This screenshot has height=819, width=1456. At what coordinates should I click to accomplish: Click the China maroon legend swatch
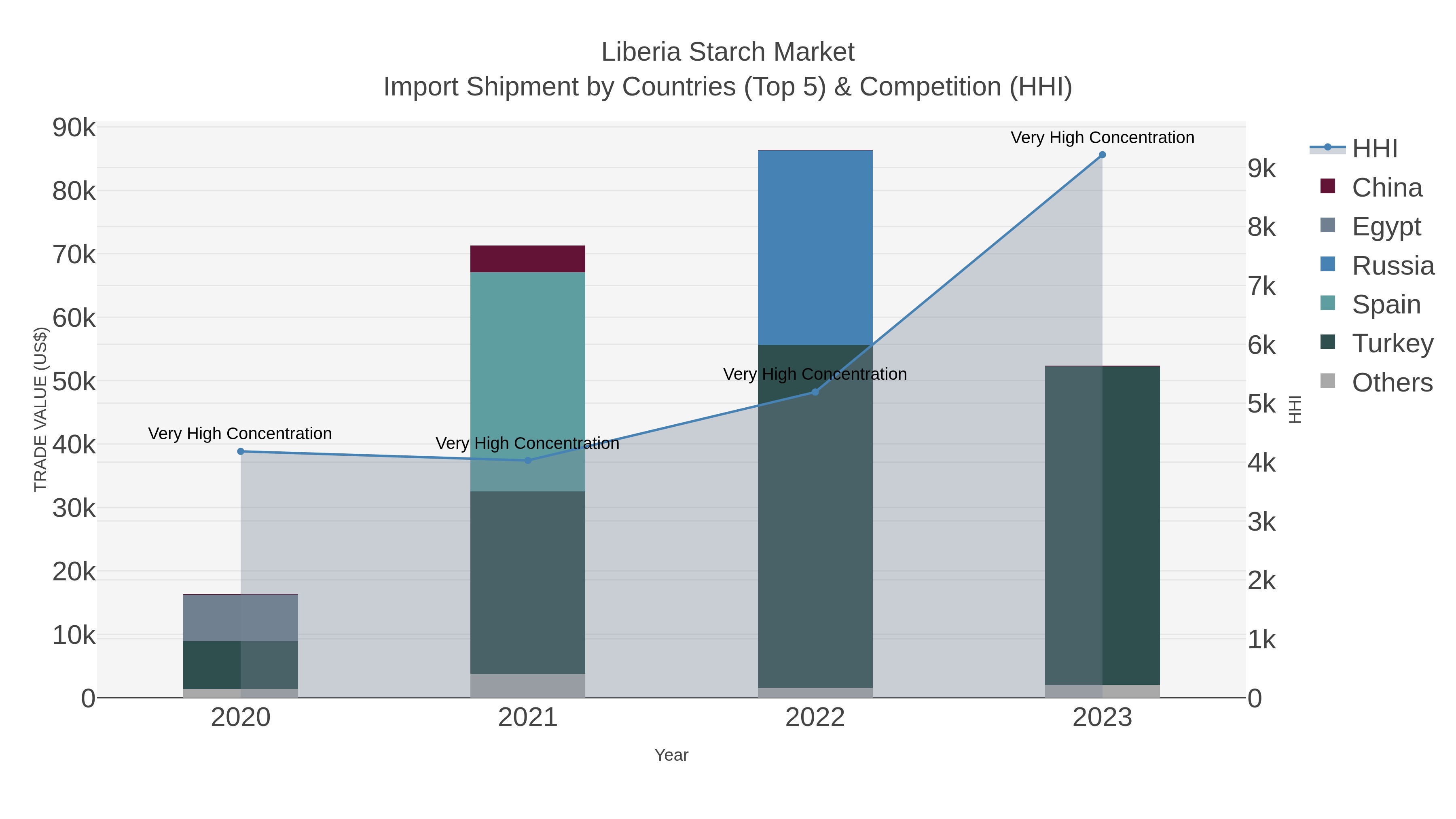[x=1328, y=186]
